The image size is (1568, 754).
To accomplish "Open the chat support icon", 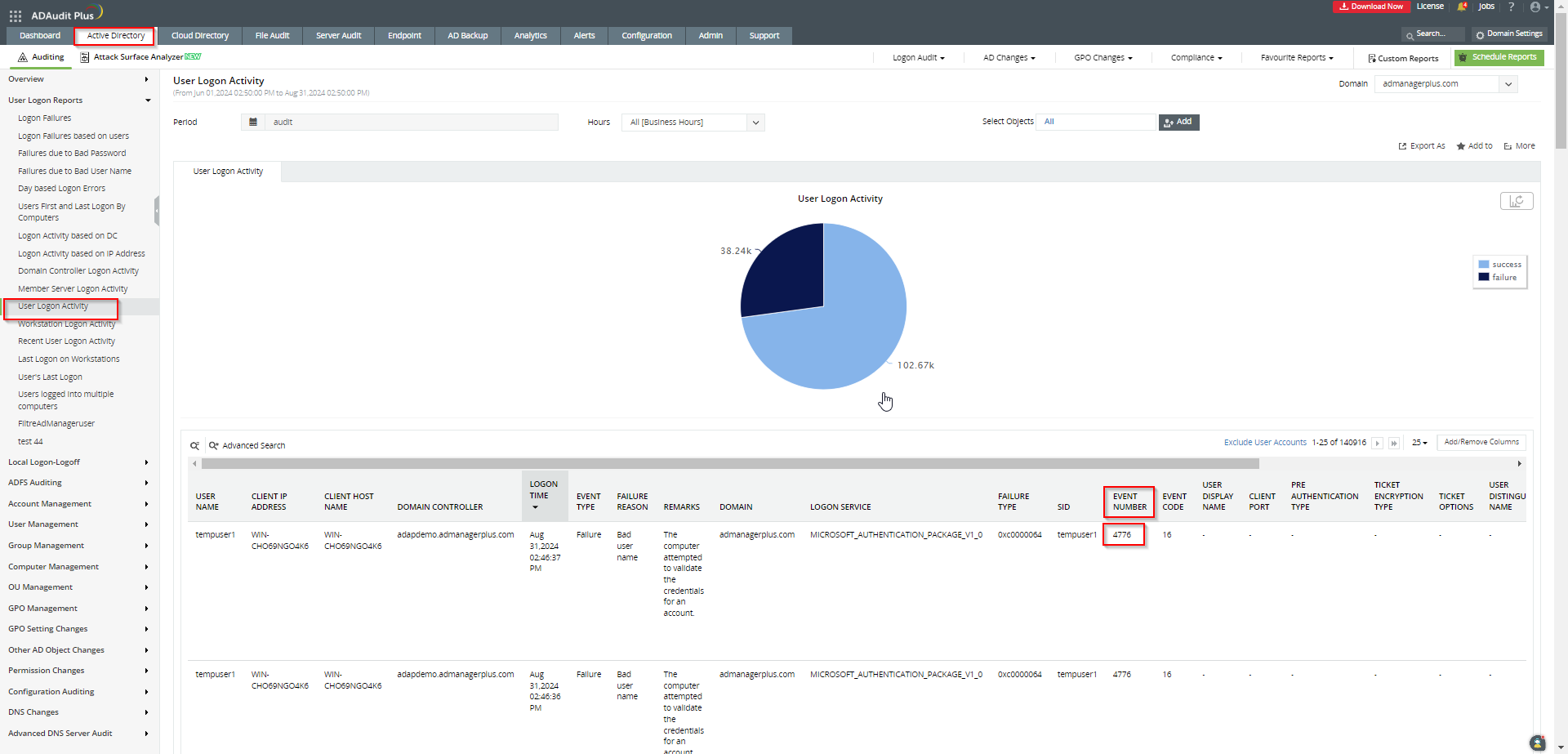I will pos(1538,743).
